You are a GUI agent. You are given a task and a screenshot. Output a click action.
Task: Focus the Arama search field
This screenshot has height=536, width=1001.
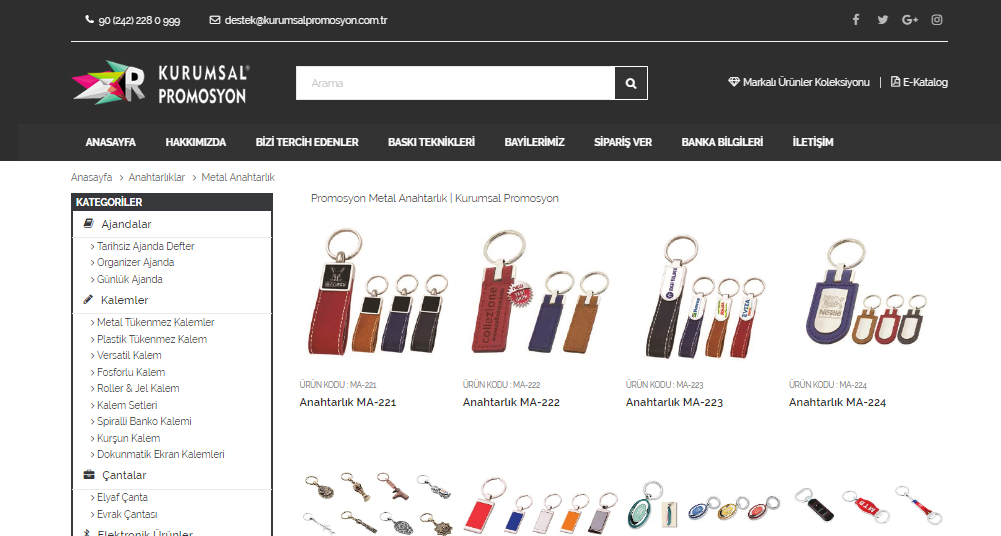(x=455, y=83)
